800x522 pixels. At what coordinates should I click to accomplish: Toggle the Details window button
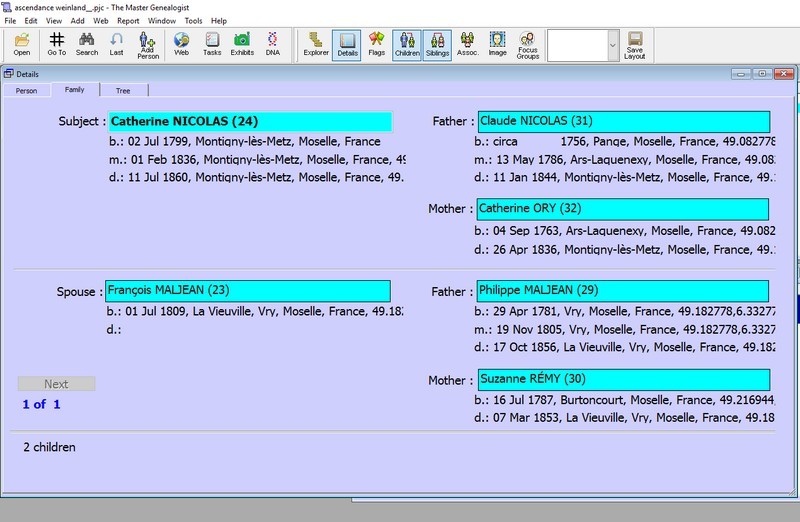[x=347, y=45]
